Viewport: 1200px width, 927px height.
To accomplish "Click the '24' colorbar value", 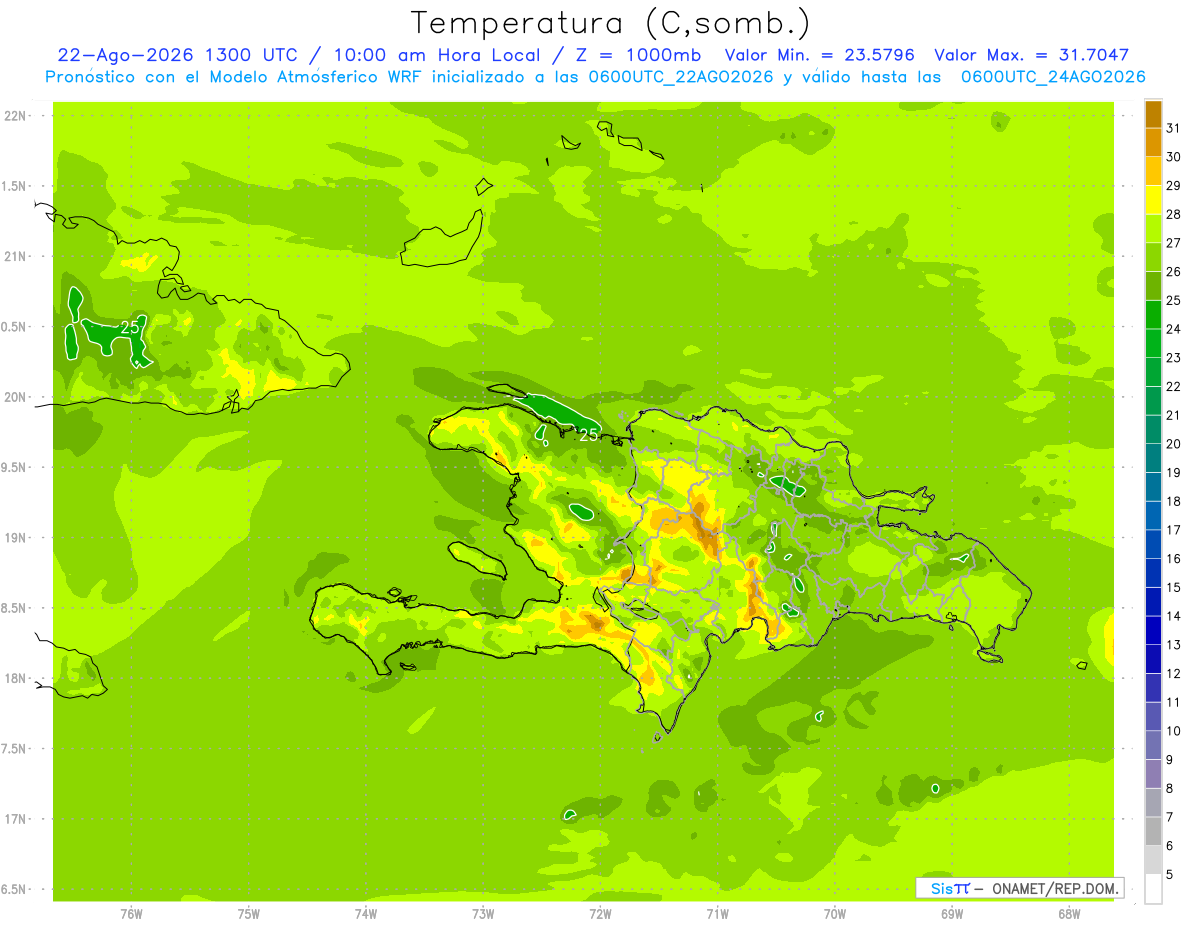I will click(1174, 329).
